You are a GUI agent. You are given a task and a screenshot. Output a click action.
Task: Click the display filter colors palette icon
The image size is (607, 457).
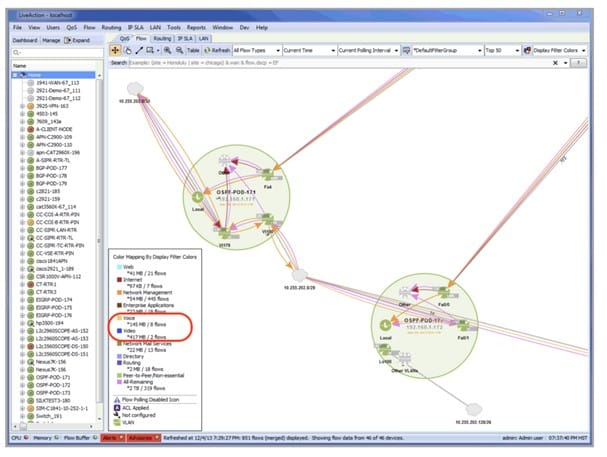(527, 50)
